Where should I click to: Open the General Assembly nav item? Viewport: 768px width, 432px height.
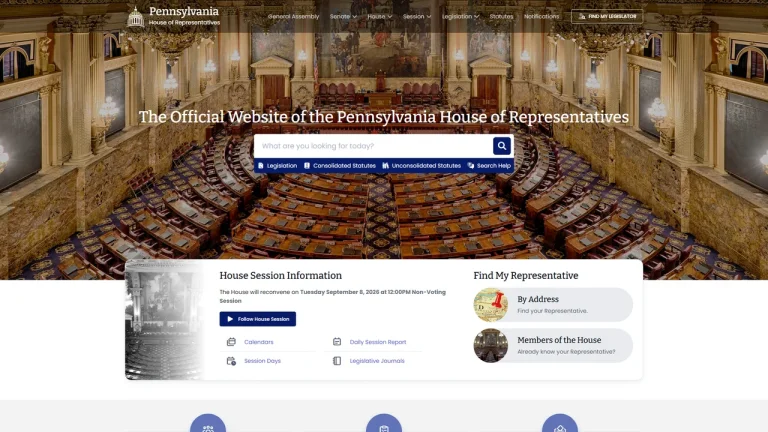click(293, 17)
